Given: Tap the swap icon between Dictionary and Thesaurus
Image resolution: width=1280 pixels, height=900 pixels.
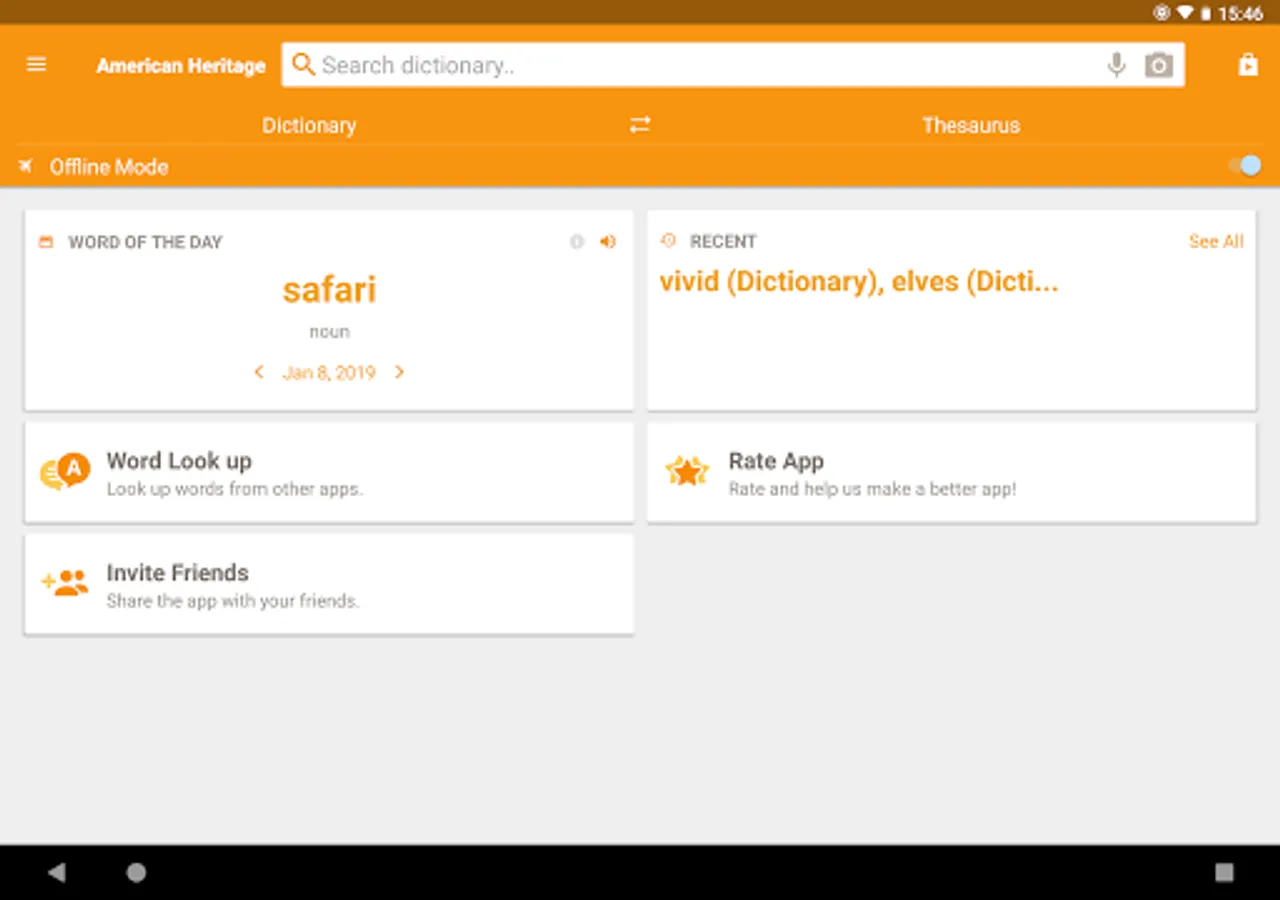Looking at the screenshot, I should tap(639, 125).
